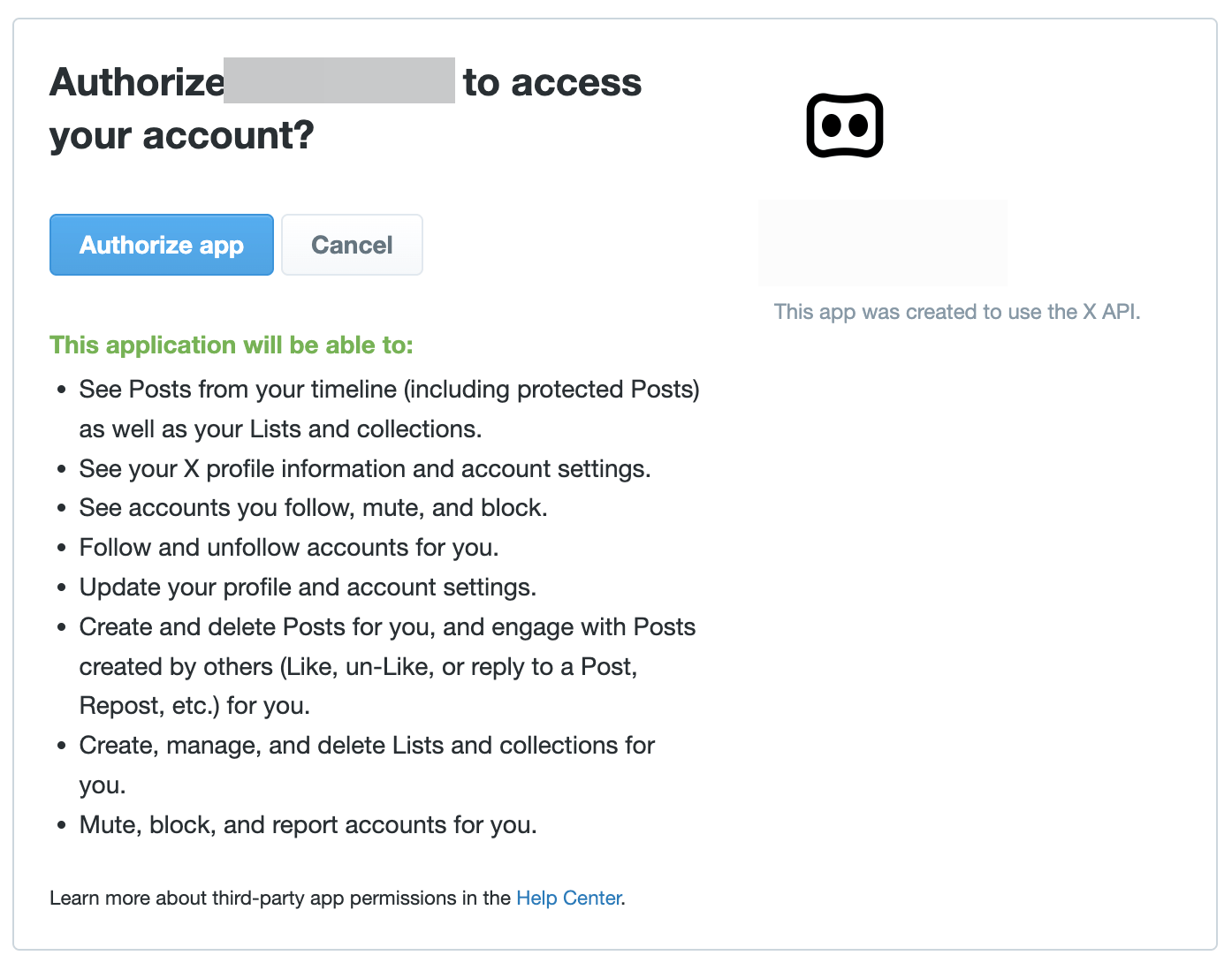Select the 'See accounts you follow, mute, and block' line
Viewport: 1232px width, 963px height.
[313, 507]
